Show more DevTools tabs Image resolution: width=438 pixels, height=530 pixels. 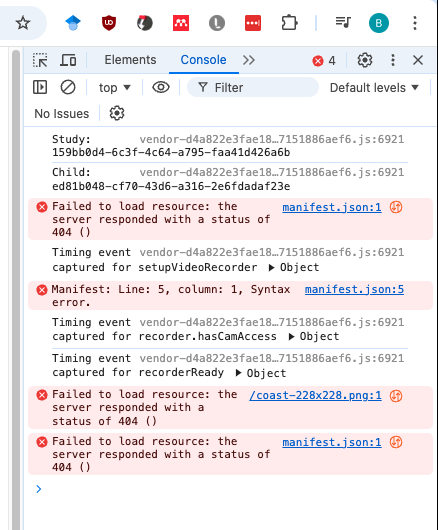[x=249, y=60]
